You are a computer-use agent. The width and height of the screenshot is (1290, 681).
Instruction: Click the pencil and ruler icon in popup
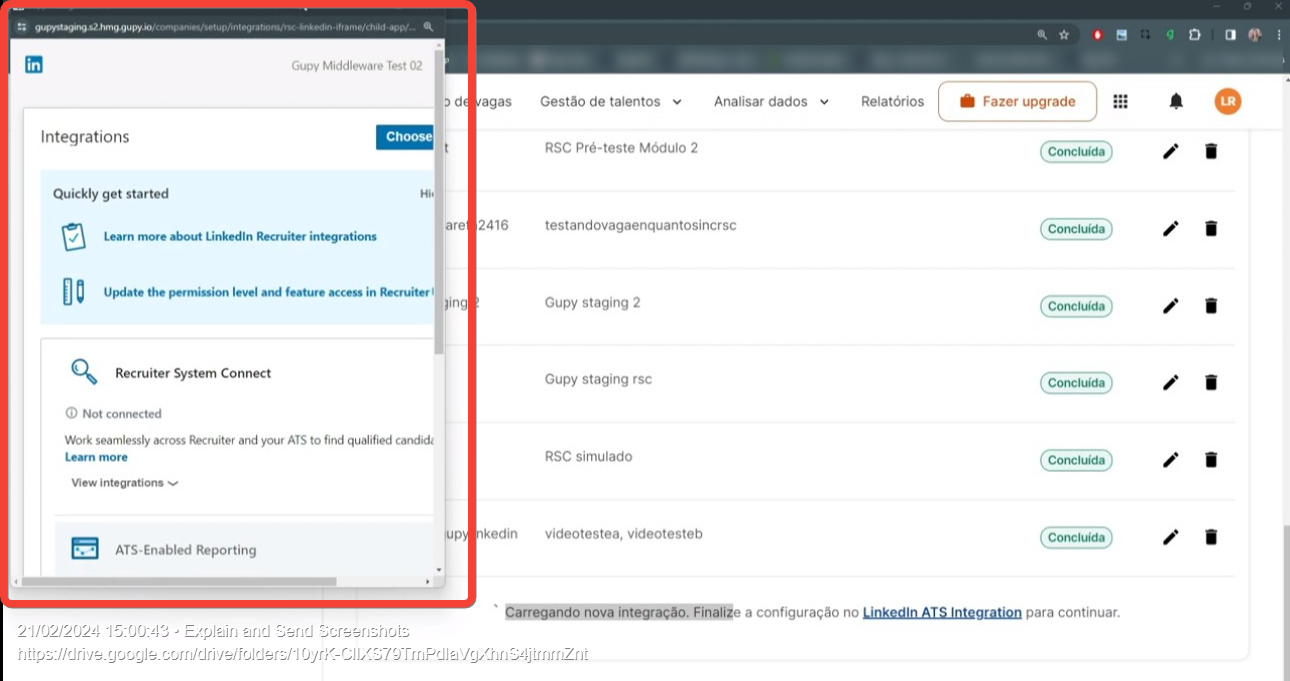coord(73,292)
